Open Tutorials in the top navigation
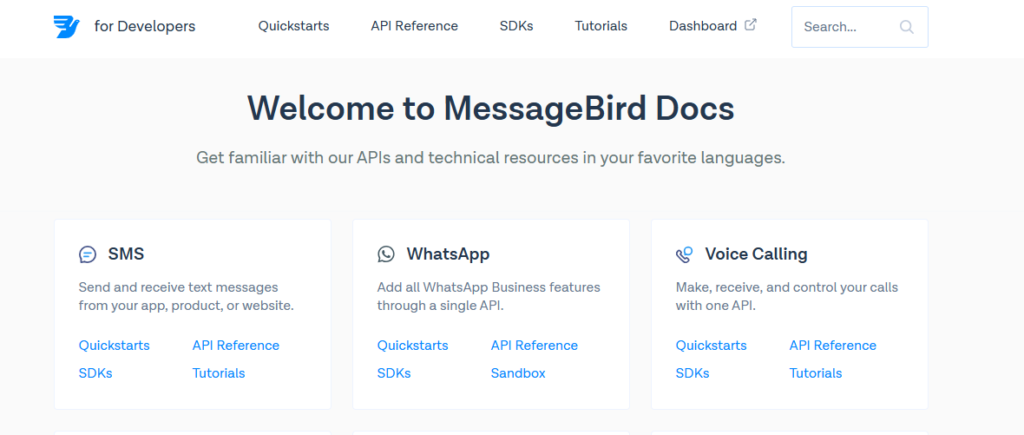The height and width of the screenshot is (435, 1024). pyautogui.click(x=601, y=26)
